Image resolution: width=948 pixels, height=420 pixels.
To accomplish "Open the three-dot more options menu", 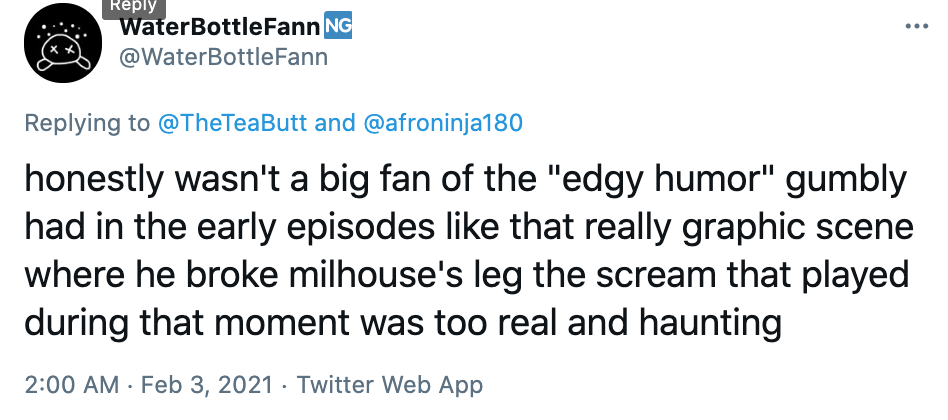I will coord(916,27).
